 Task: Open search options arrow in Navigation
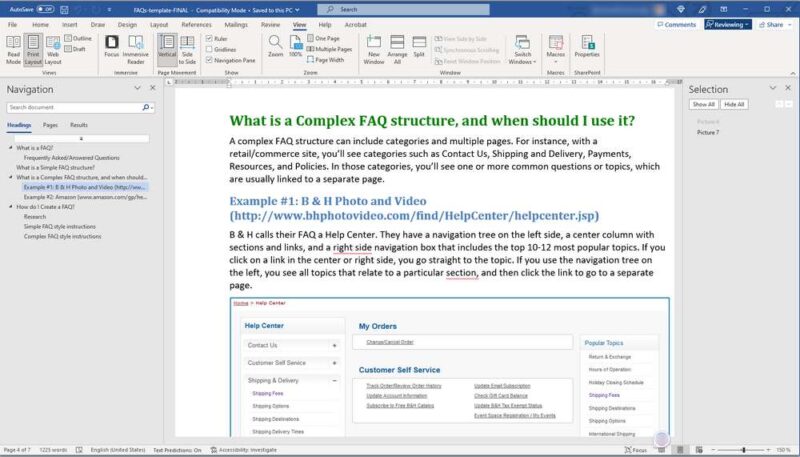click(x=152, y=108)
